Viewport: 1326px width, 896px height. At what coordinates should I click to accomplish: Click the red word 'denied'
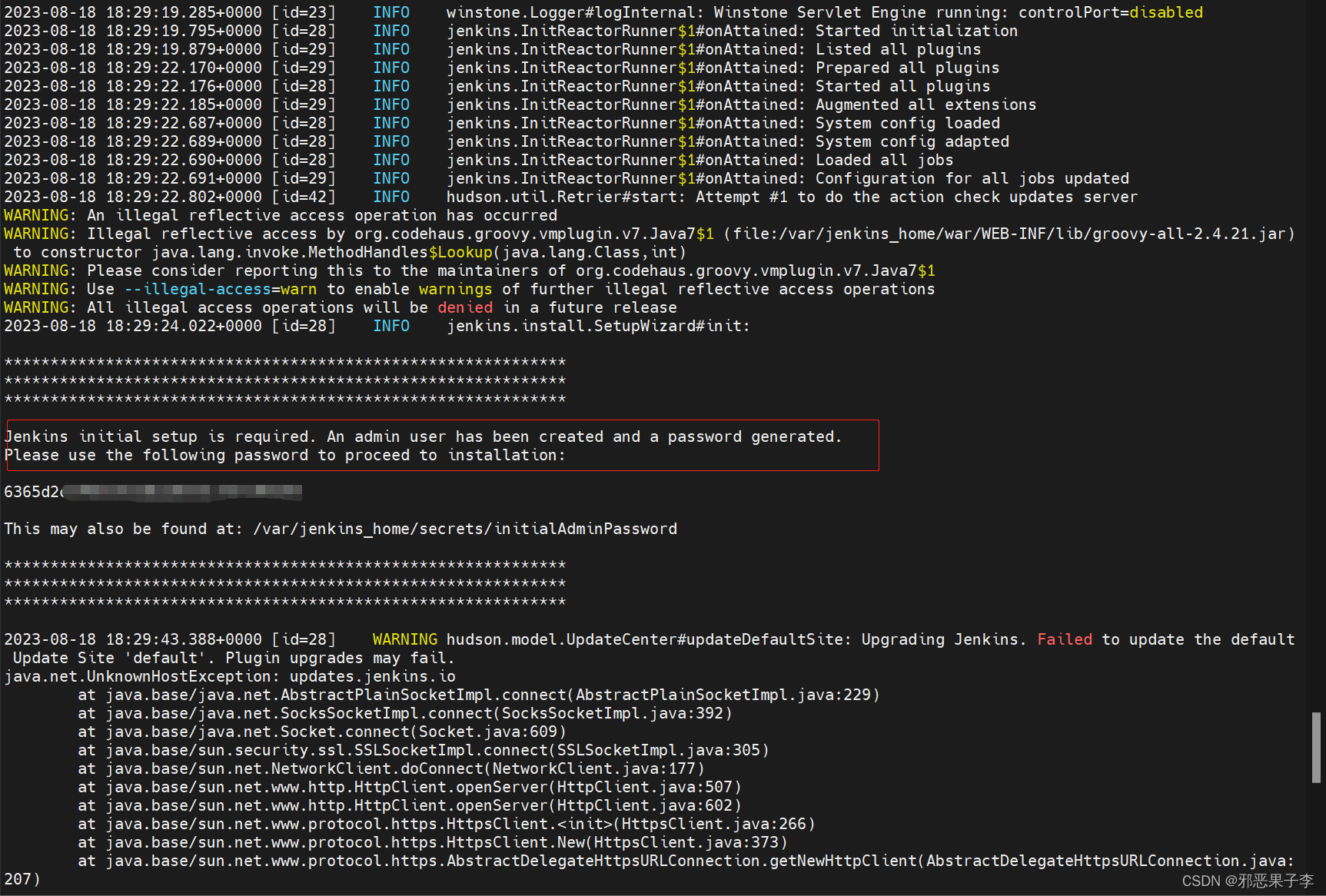tap(465, 307)
